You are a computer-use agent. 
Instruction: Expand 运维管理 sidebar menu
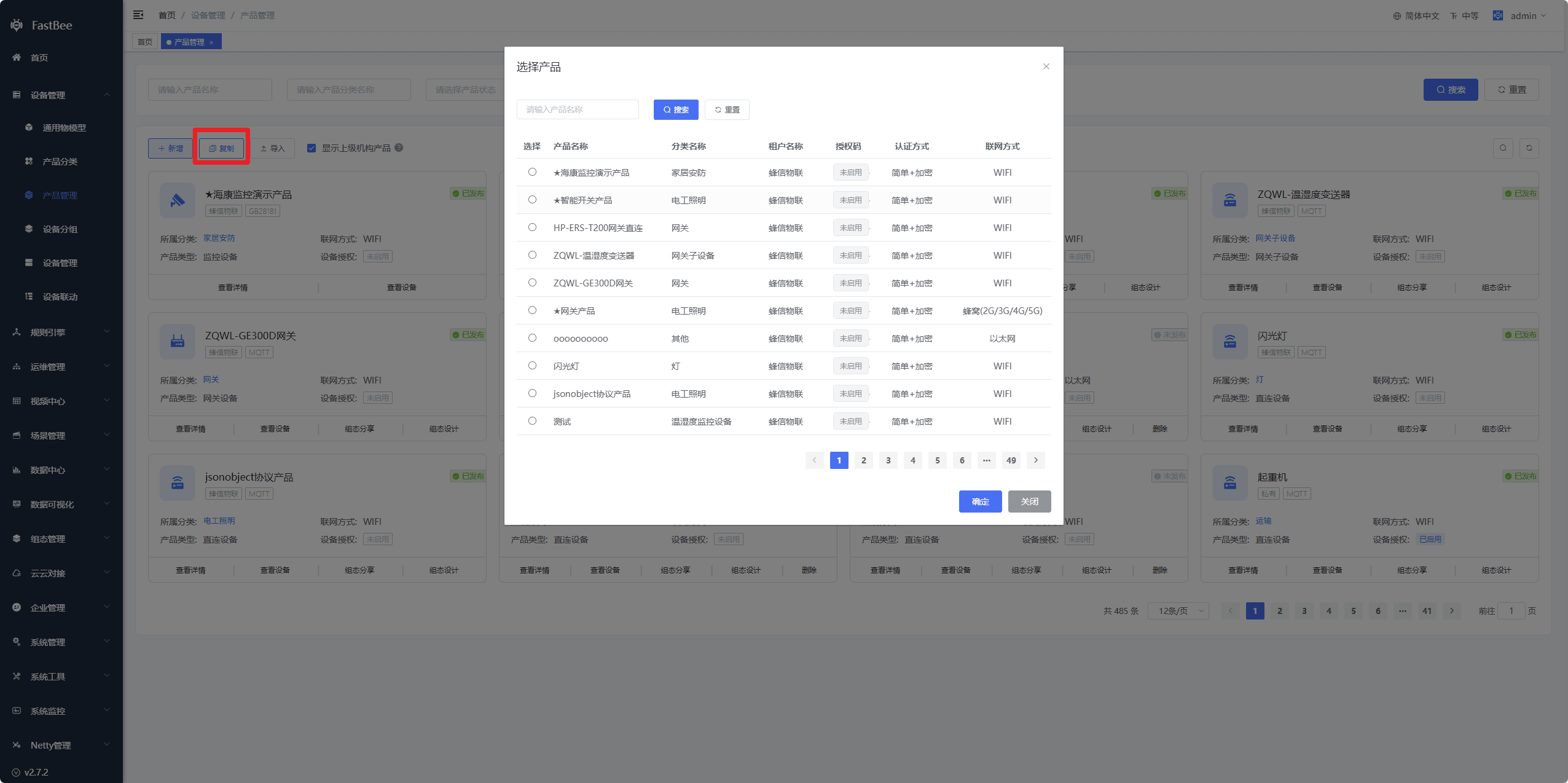coord(61,367)
